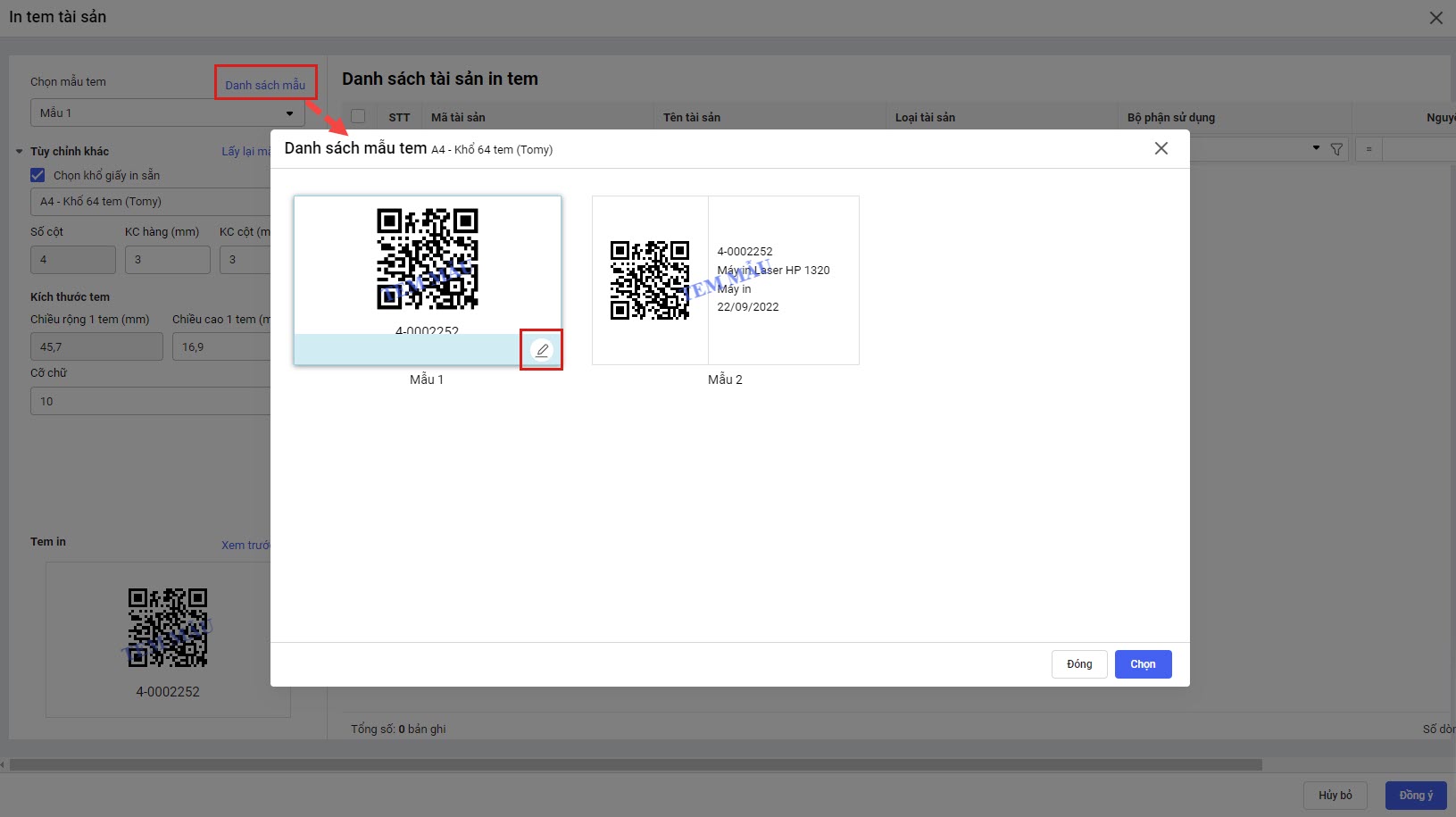Click the Cỡ chữ input field
The height and width of the screenshot is (817, 1456).
point(151,401)
